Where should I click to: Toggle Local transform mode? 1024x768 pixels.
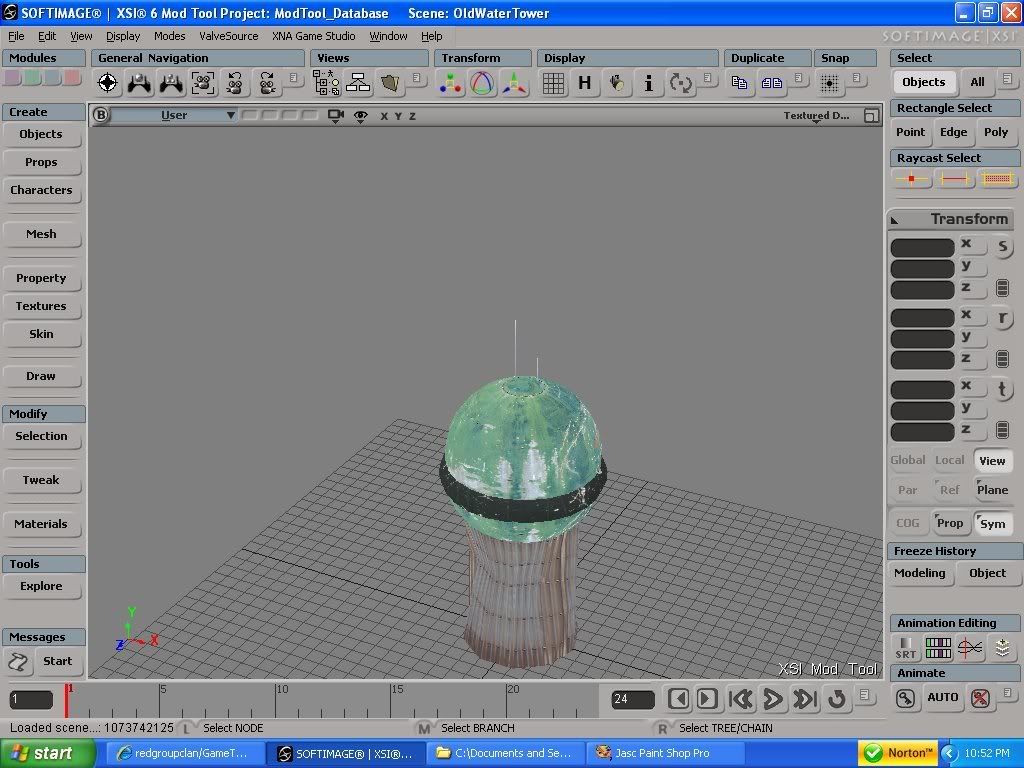[950, 460]
